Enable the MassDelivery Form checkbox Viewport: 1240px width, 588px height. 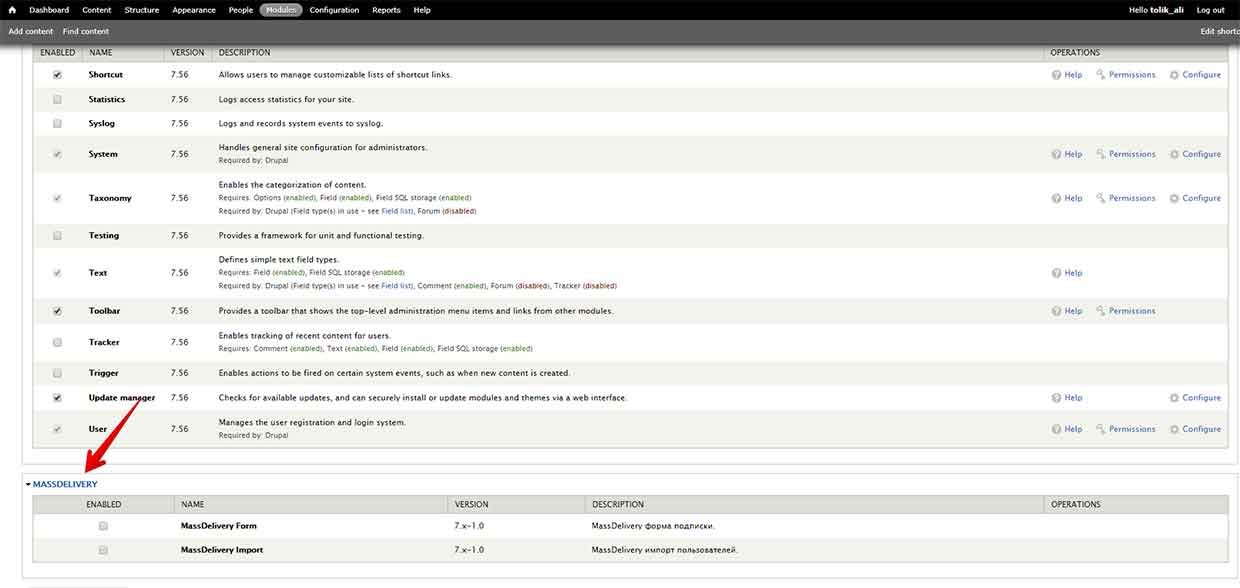(103, 526)
